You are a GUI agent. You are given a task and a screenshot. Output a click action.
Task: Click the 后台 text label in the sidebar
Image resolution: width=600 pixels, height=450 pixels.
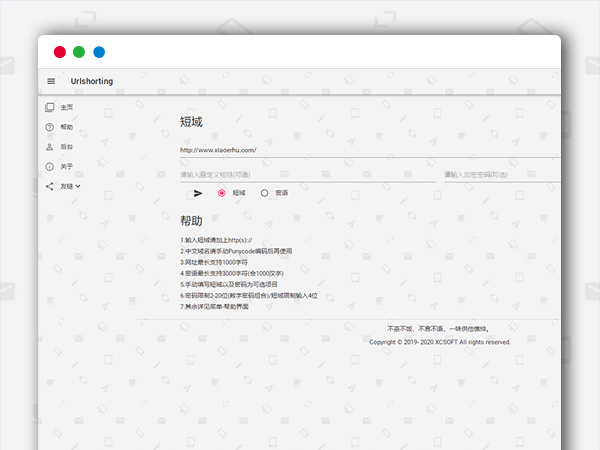66,146
